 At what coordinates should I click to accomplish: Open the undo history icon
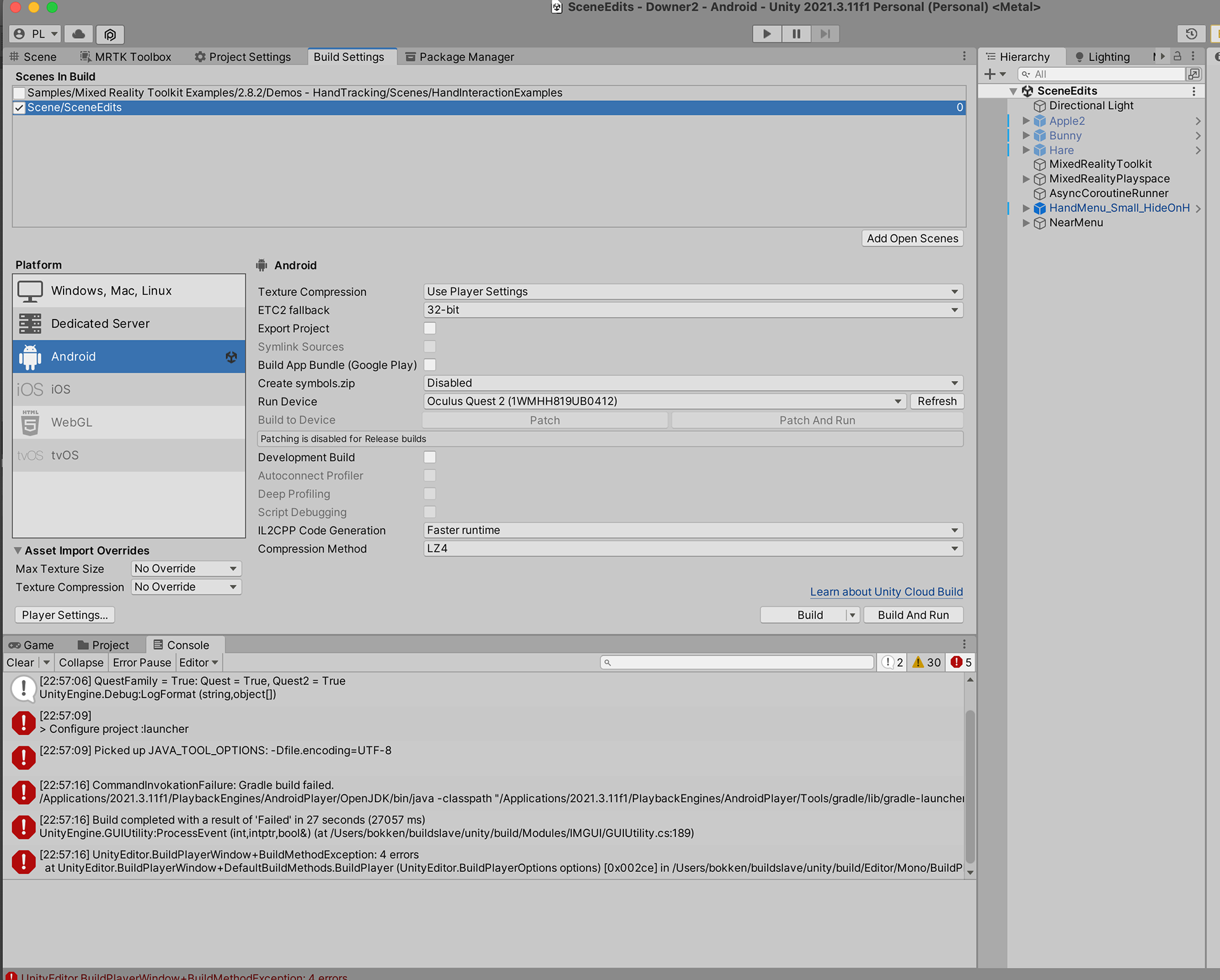[1191, 34]
